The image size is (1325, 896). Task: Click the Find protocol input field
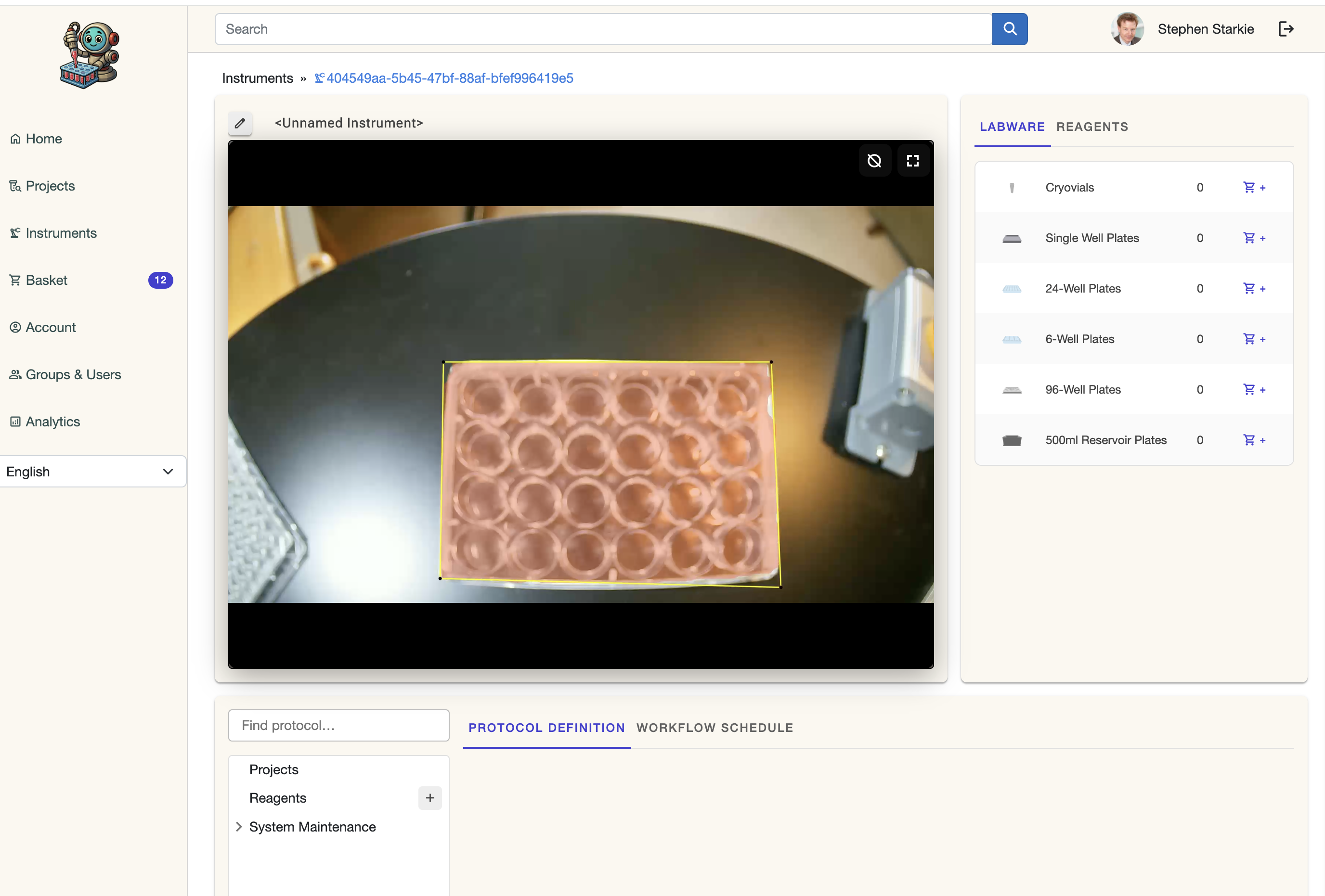[338, 725]
